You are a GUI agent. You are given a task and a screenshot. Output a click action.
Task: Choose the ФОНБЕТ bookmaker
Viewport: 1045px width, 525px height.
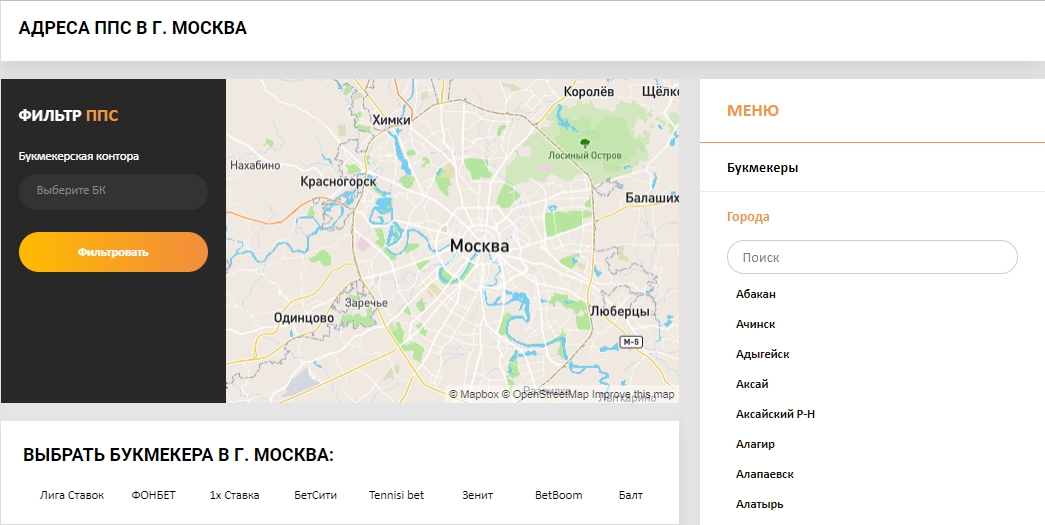pyautogui.click(x=153, y=495)
